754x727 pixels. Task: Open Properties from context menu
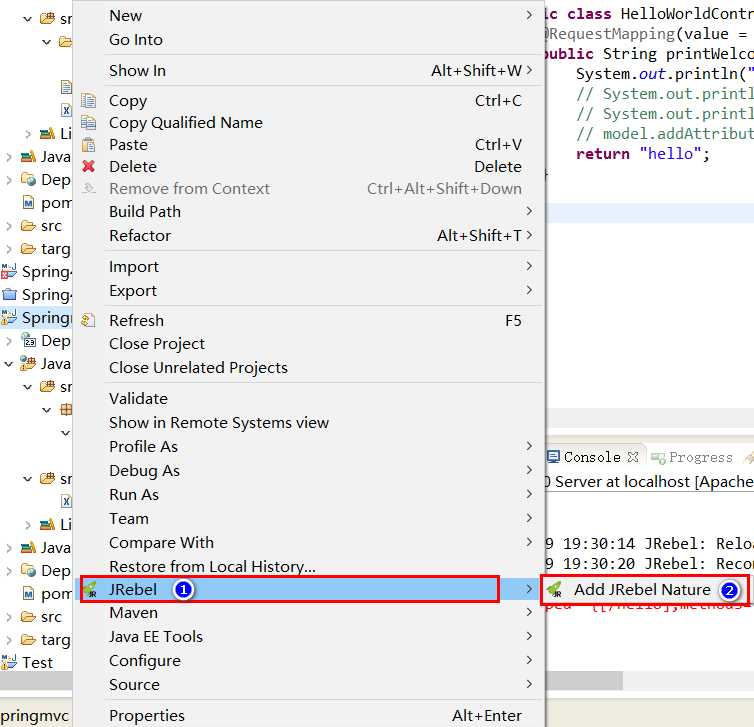[x=310, y=715]
